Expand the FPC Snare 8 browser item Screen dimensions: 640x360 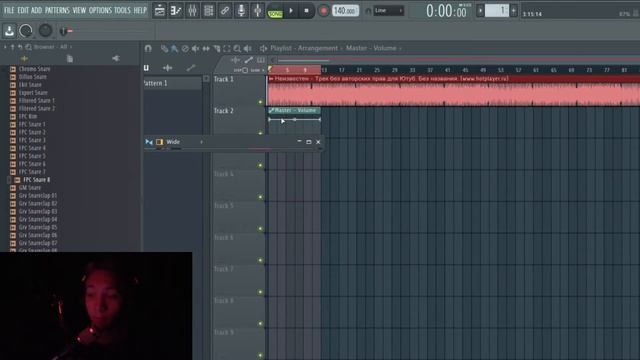click(9, 180)
